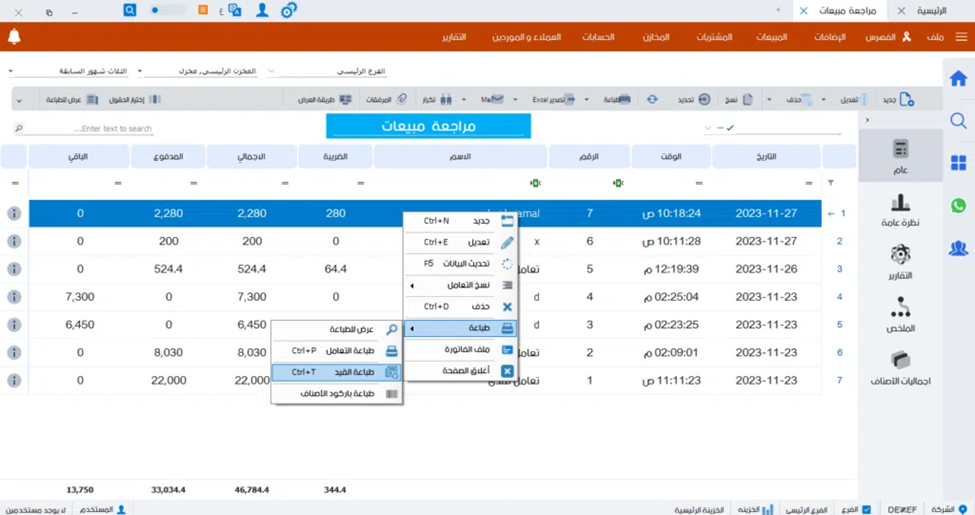Toggle the switch in the title bar
Viewport: 975px width, 515px height.
pyautogui.click(x=166, y=11)
